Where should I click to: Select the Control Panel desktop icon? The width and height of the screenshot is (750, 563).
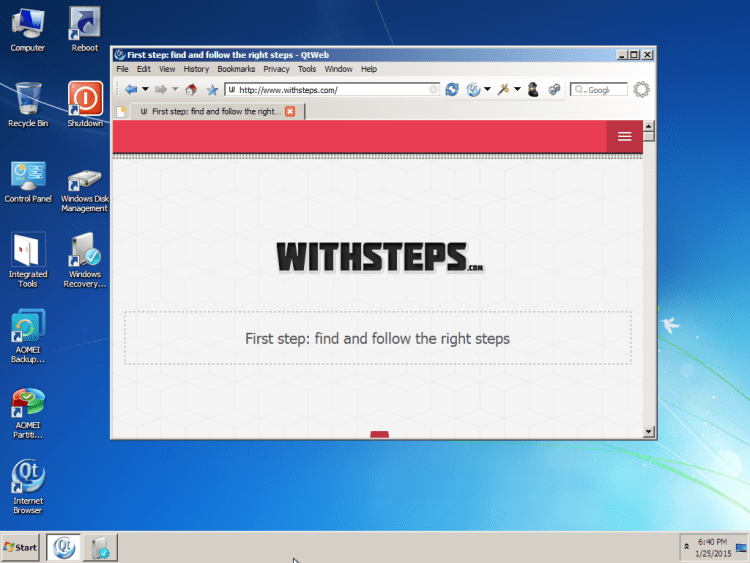pos(28,182)
